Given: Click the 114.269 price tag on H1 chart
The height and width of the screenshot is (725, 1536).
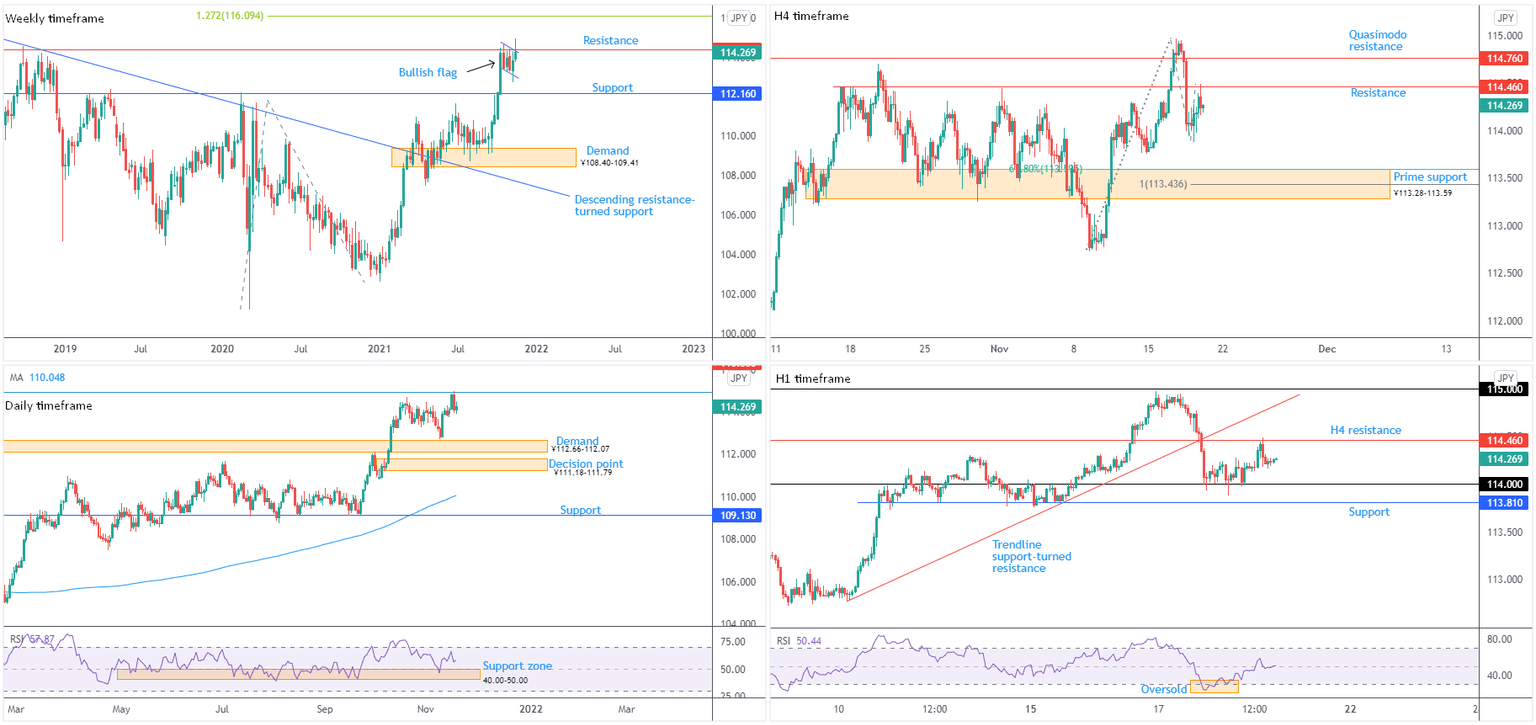Looking at the screenshot, I should point(1505,459).
